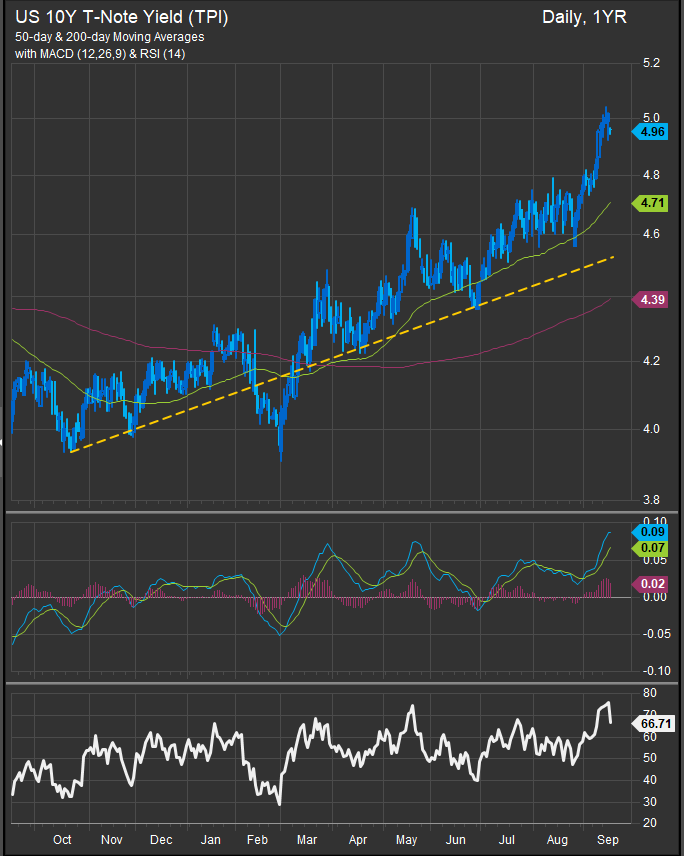Click the green 4.71 50-day average tag
684x856 pixels.
(x=650, y=203)
